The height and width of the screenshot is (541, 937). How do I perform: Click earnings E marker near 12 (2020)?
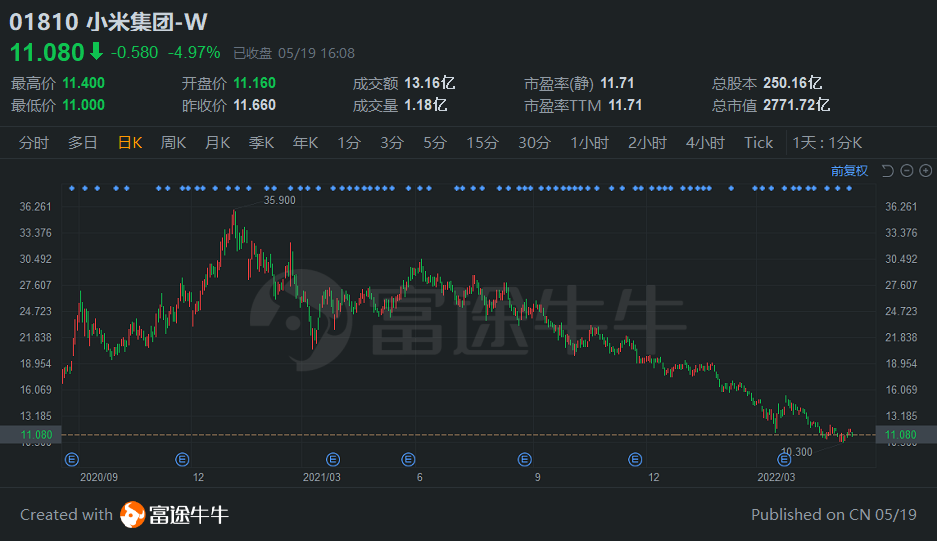(182, 460)
